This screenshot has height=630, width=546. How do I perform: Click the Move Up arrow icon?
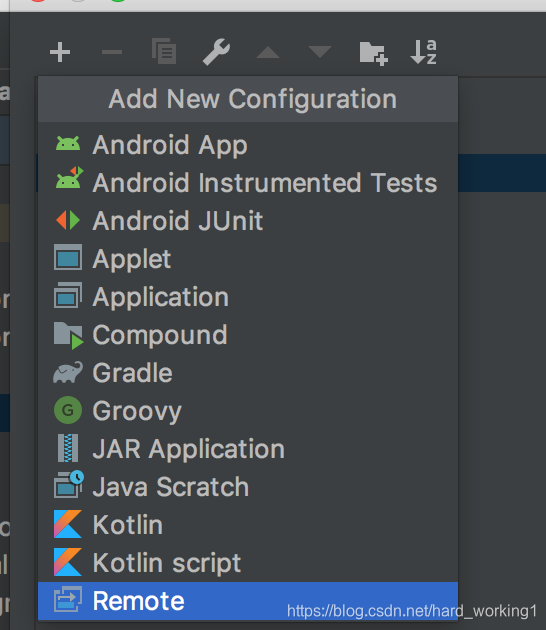tap(268, 52)
